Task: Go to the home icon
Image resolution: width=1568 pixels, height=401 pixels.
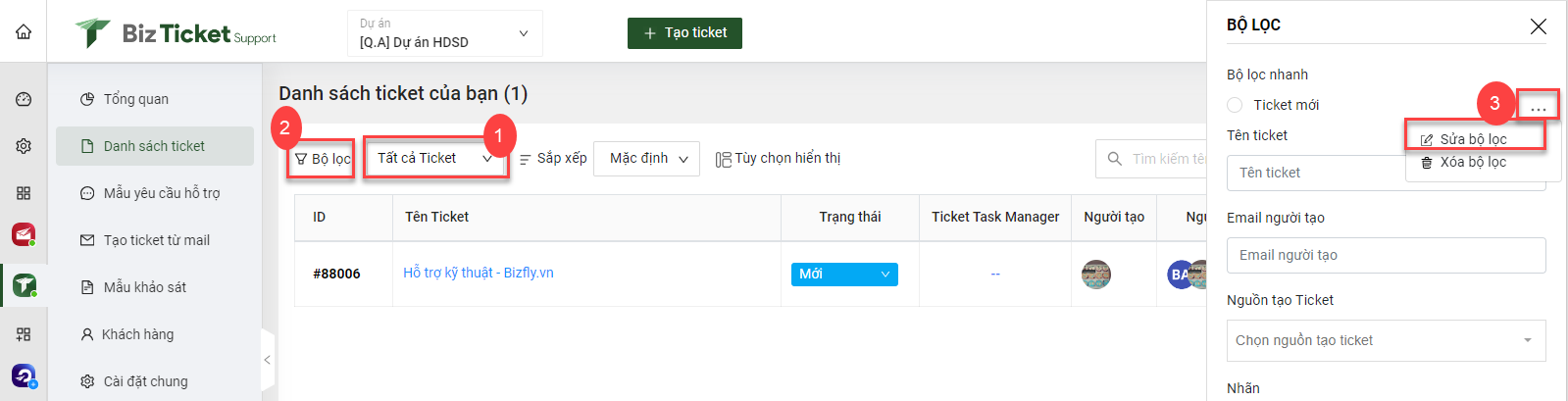Action: (24, 31)
